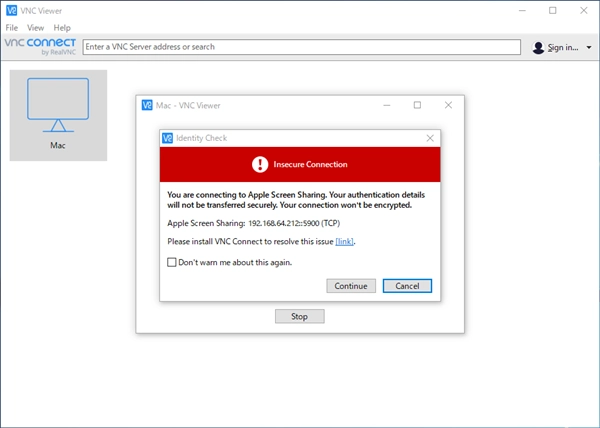Click the Insecure Connection warning exclamation icon
Image resolution: width=600 pixels, height=428 pixels.
(x=260, y=164)
